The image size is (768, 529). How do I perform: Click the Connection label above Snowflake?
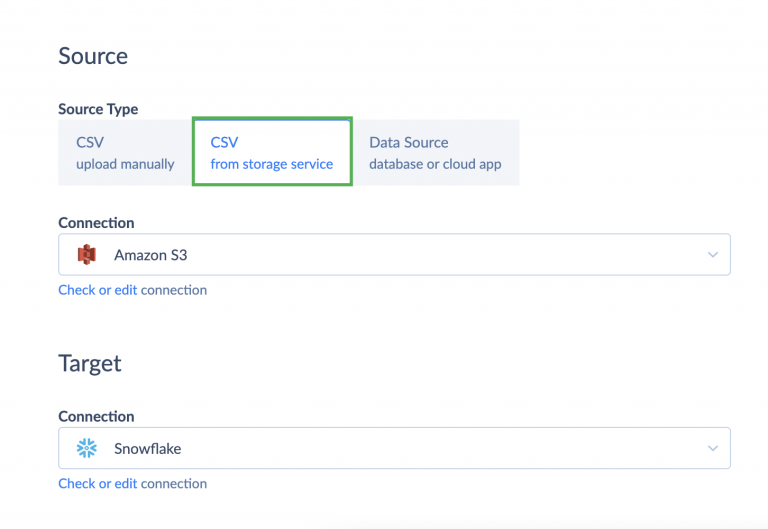96,417
